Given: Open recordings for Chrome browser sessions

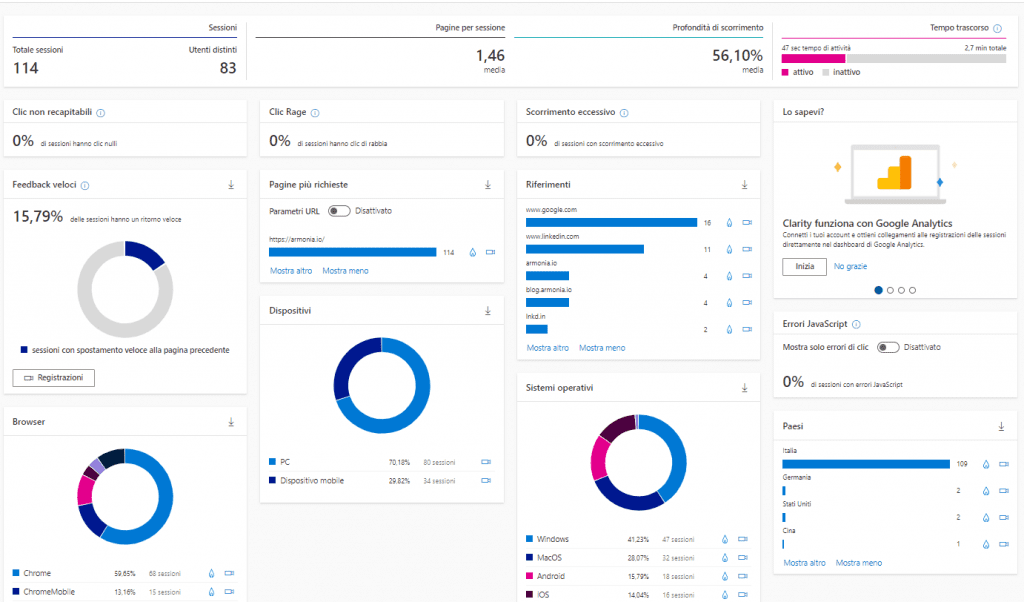Looking at the screenshot, I should click(229, 573).
